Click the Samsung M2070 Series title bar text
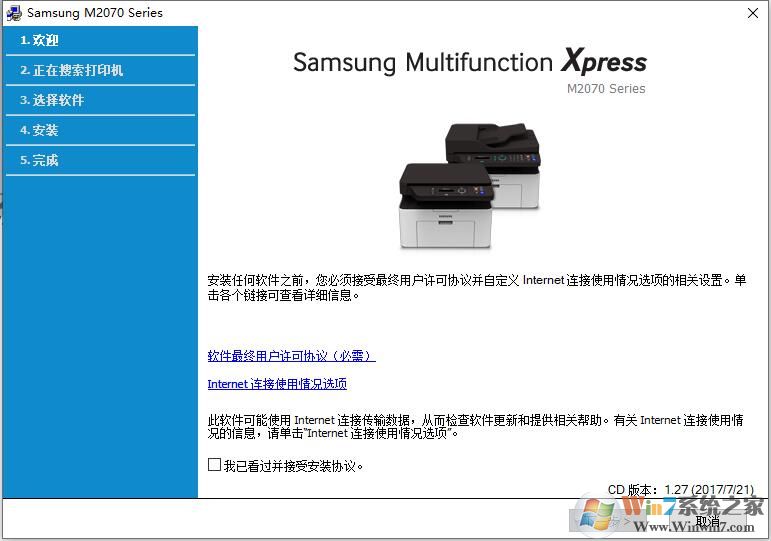Screen dimensions: 771x541 95,13
